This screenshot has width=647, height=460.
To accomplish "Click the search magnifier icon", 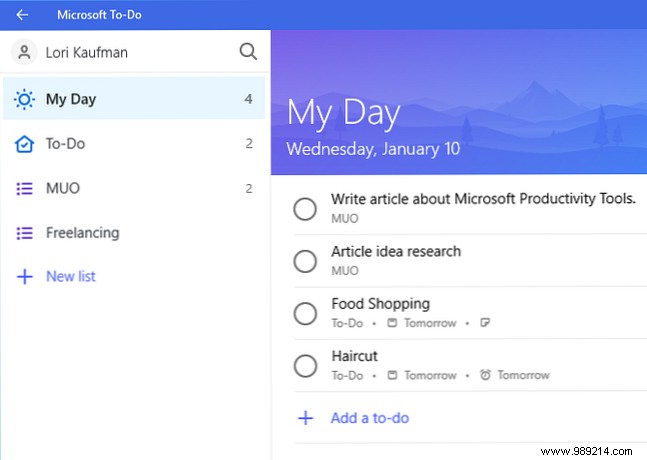I will [248, 52].
